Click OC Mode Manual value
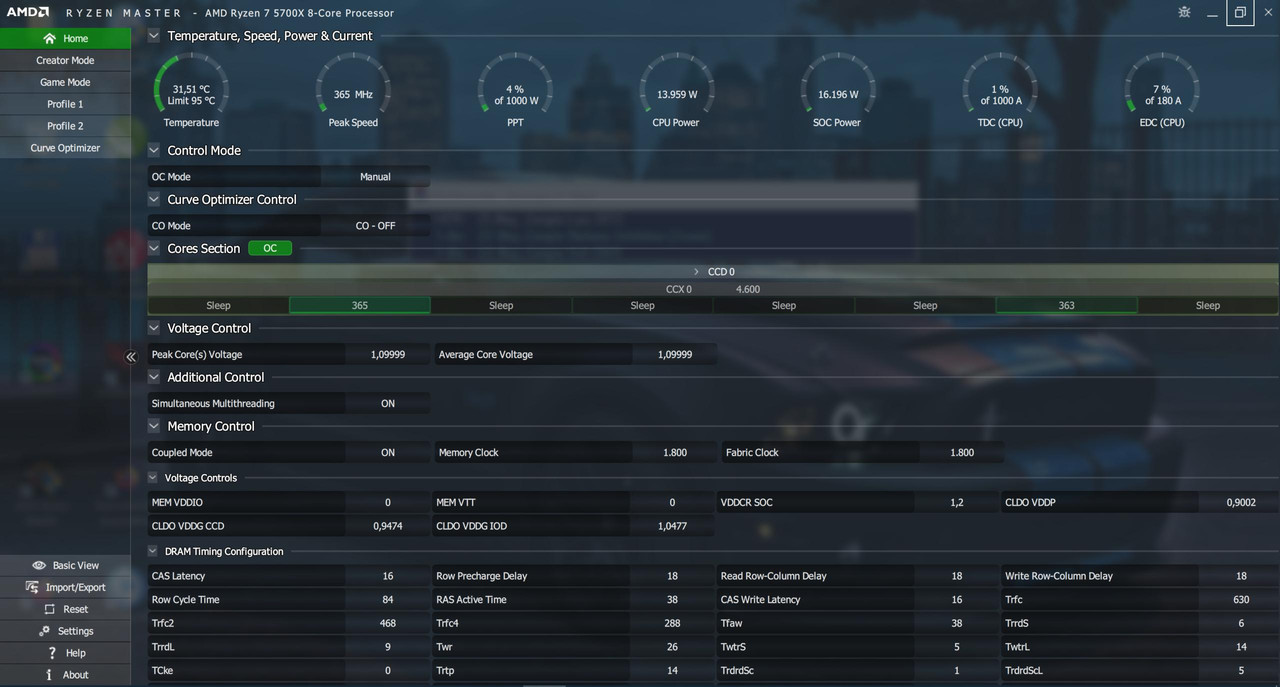 click(375, 177)
